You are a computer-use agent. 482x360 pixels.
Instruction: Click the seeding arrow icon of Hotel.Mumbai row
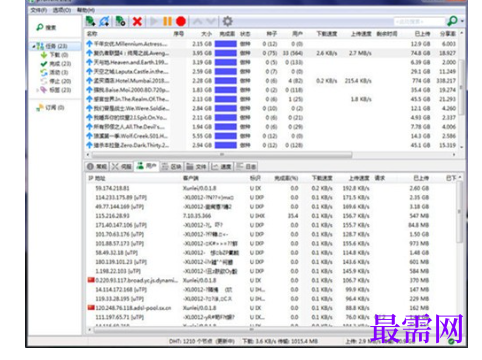(89, 81)
